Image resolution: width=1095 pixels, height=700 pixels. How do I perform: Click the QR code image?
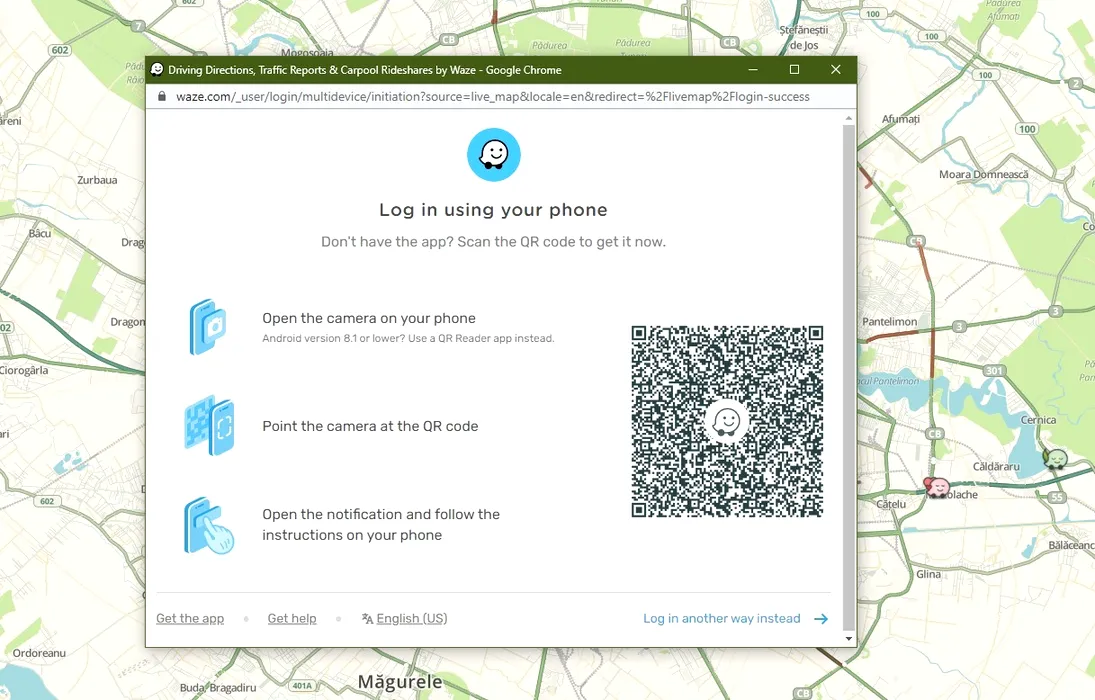pyautogui.click(x=727, y=421)
